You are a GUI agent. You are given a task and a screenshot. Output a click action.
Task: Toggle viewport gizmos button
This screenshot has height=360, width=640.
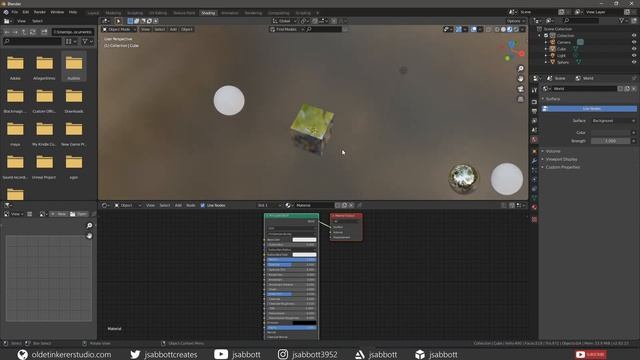[459, 29]
